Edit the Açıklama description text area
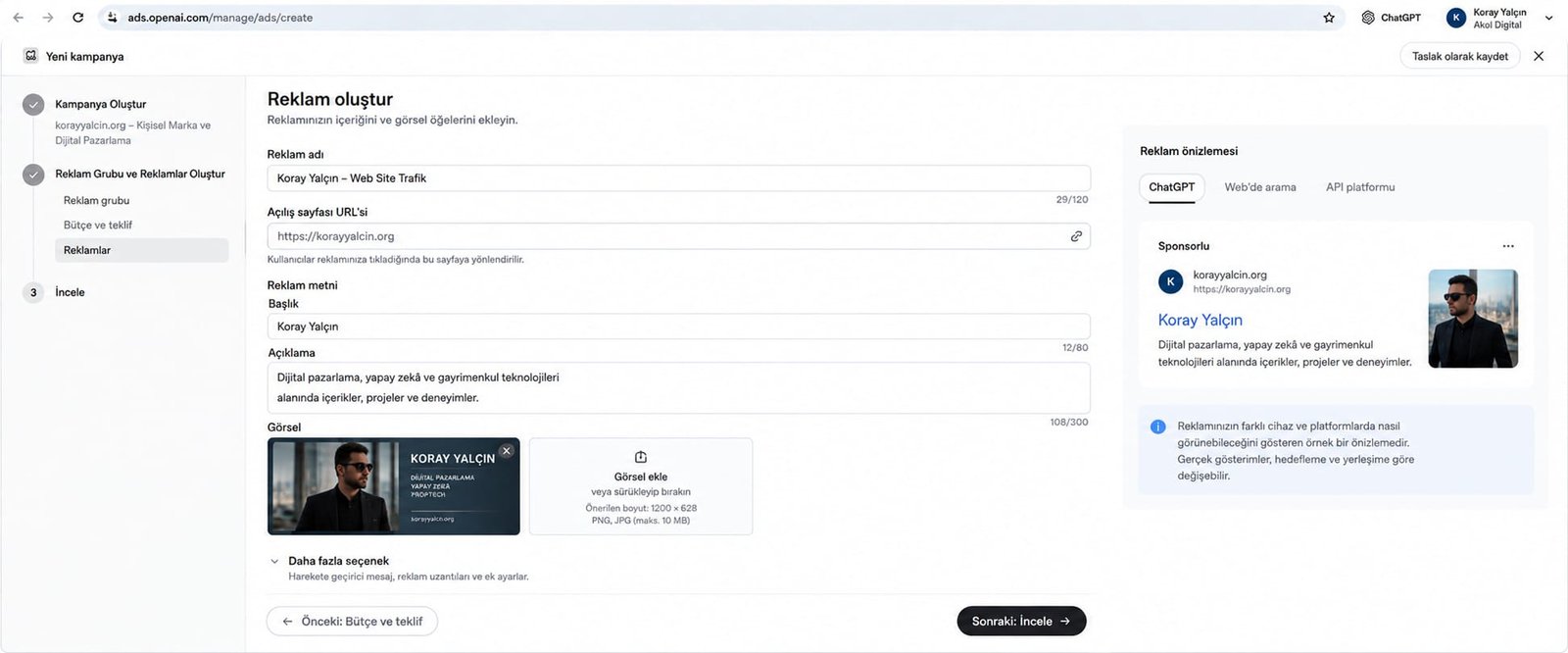The height and width of the screenshot is (653, 1568). 678,387
